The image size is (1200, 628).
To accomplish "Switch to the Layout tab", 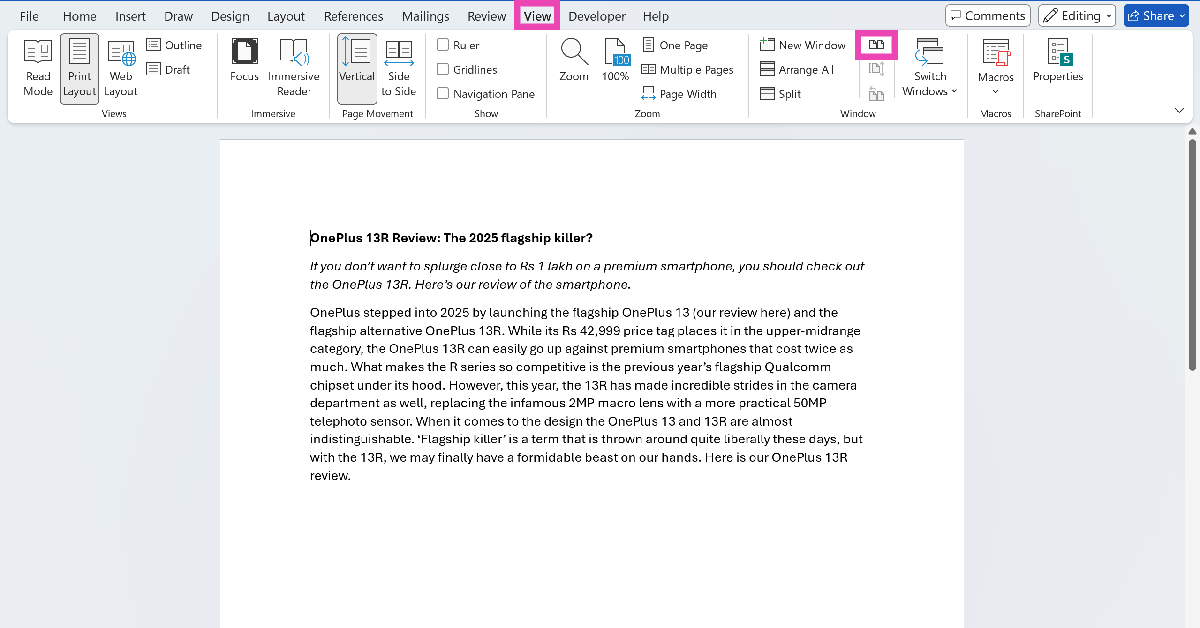I will click(286, 16).
